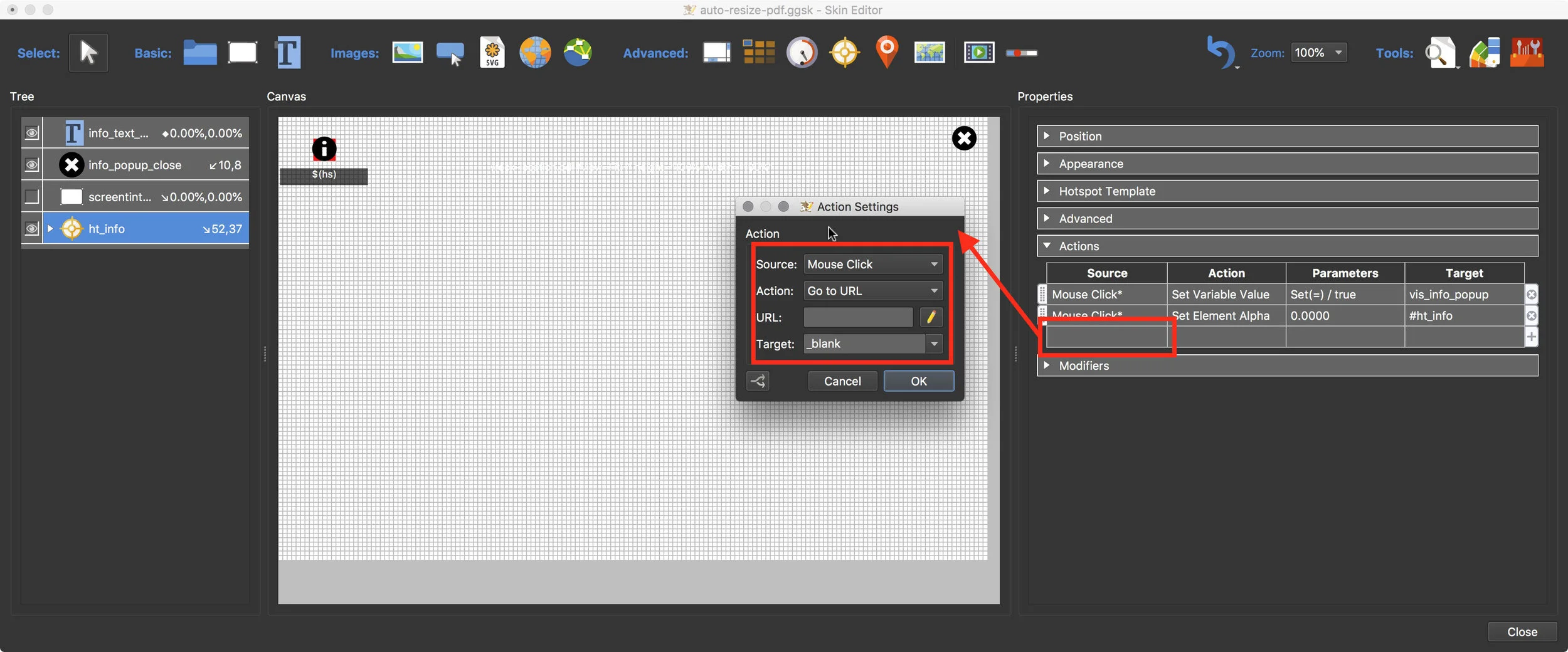
Task: Click the 'Set Variable Value' action cell
Action: pos(1226,294)
